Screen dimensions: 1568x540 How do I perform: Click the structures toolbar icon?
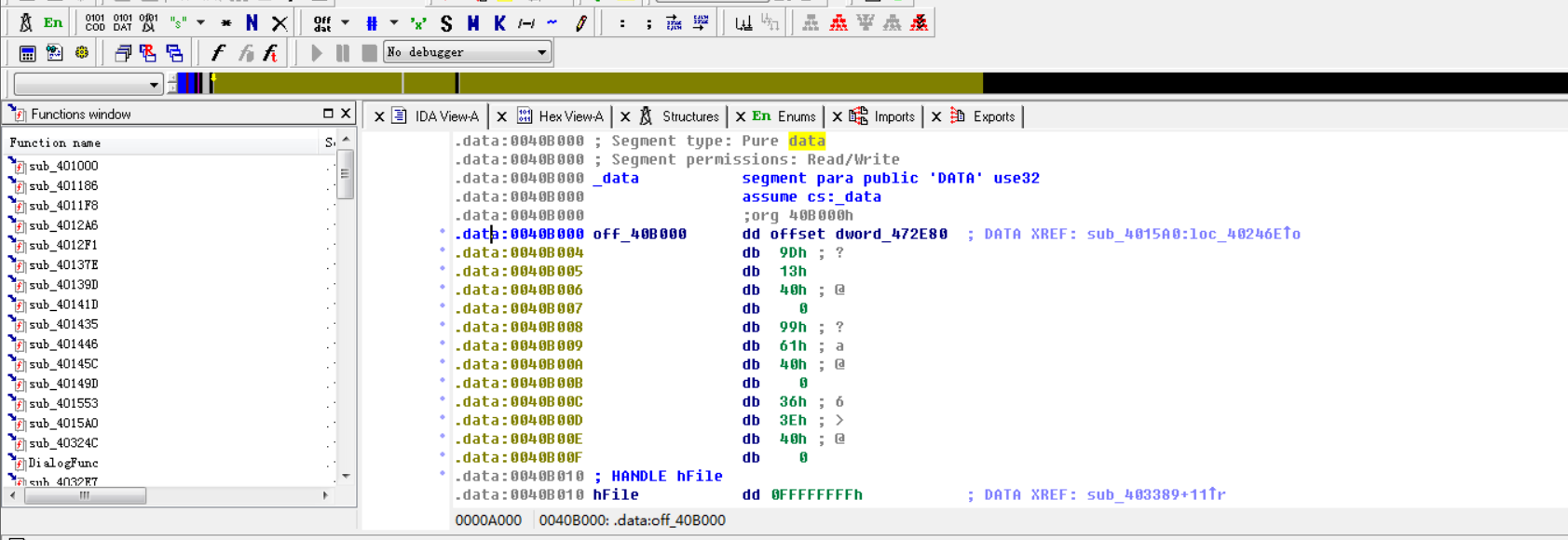(x=26, y=22)
